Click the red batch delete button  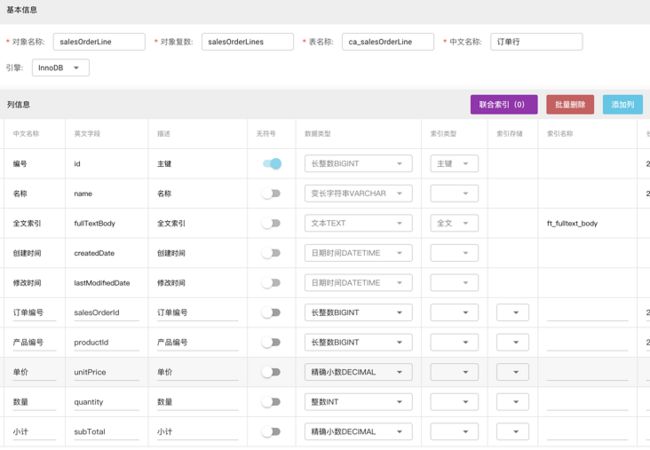pos(570,104)
